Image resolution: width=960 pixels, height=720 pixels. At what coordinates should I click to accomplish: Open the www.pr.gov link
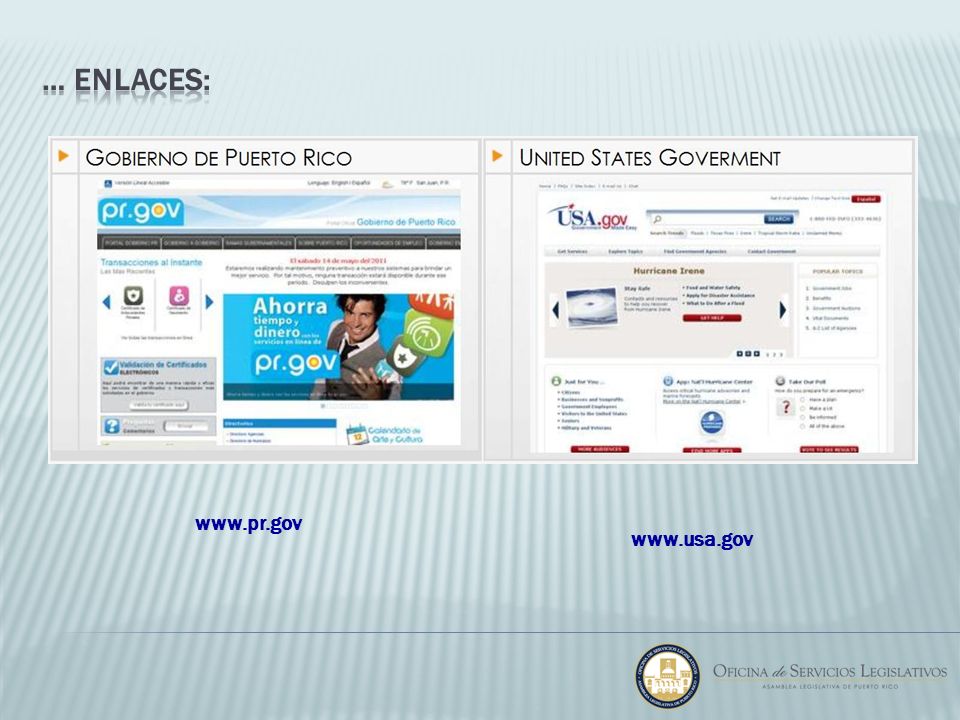[249, 524]
